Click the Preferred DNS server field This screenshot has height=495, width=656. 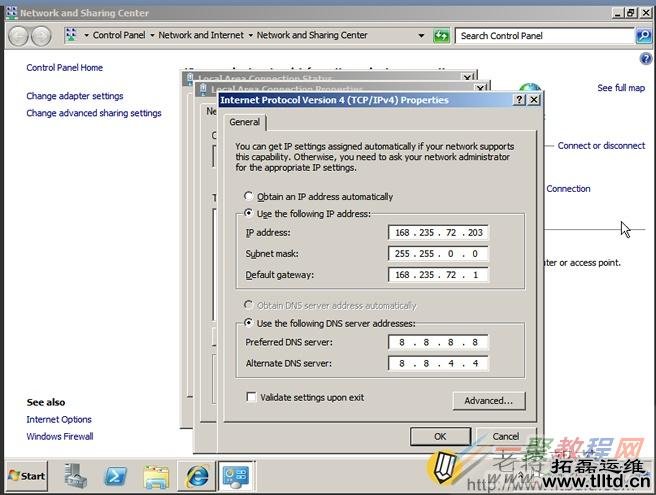click(438, 342)
